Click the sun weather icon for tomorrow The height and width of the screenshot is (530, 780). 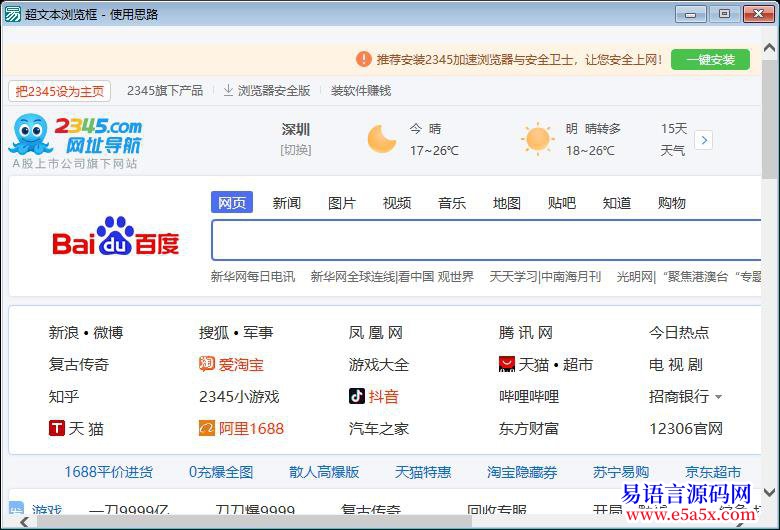coord(537,139)
